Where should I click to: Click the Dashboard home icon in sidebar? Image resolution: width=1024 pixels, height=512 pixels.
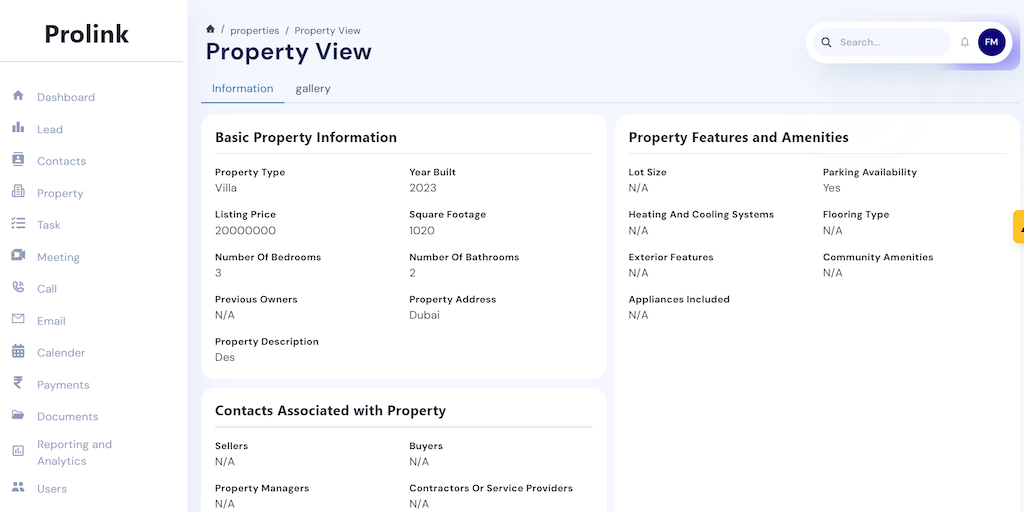click(18, 96)
